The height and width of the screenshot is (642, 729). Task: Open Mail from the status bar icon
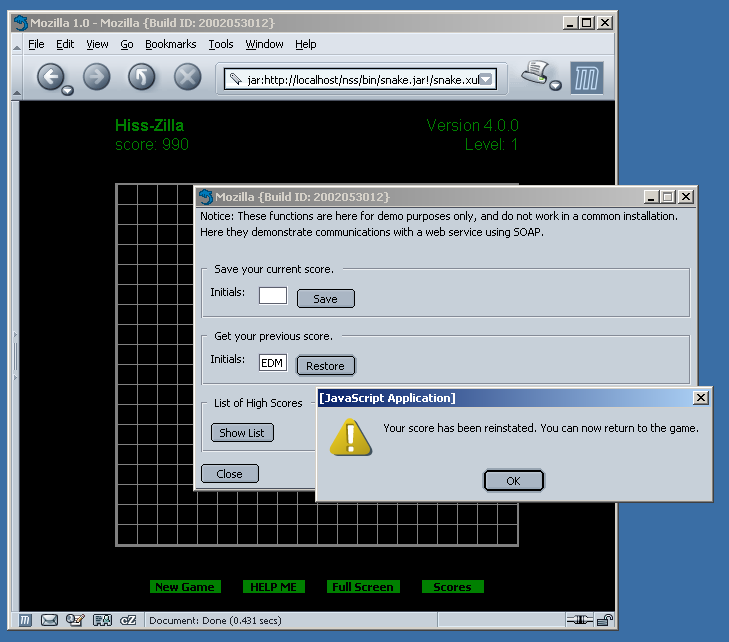coord(49,621)
